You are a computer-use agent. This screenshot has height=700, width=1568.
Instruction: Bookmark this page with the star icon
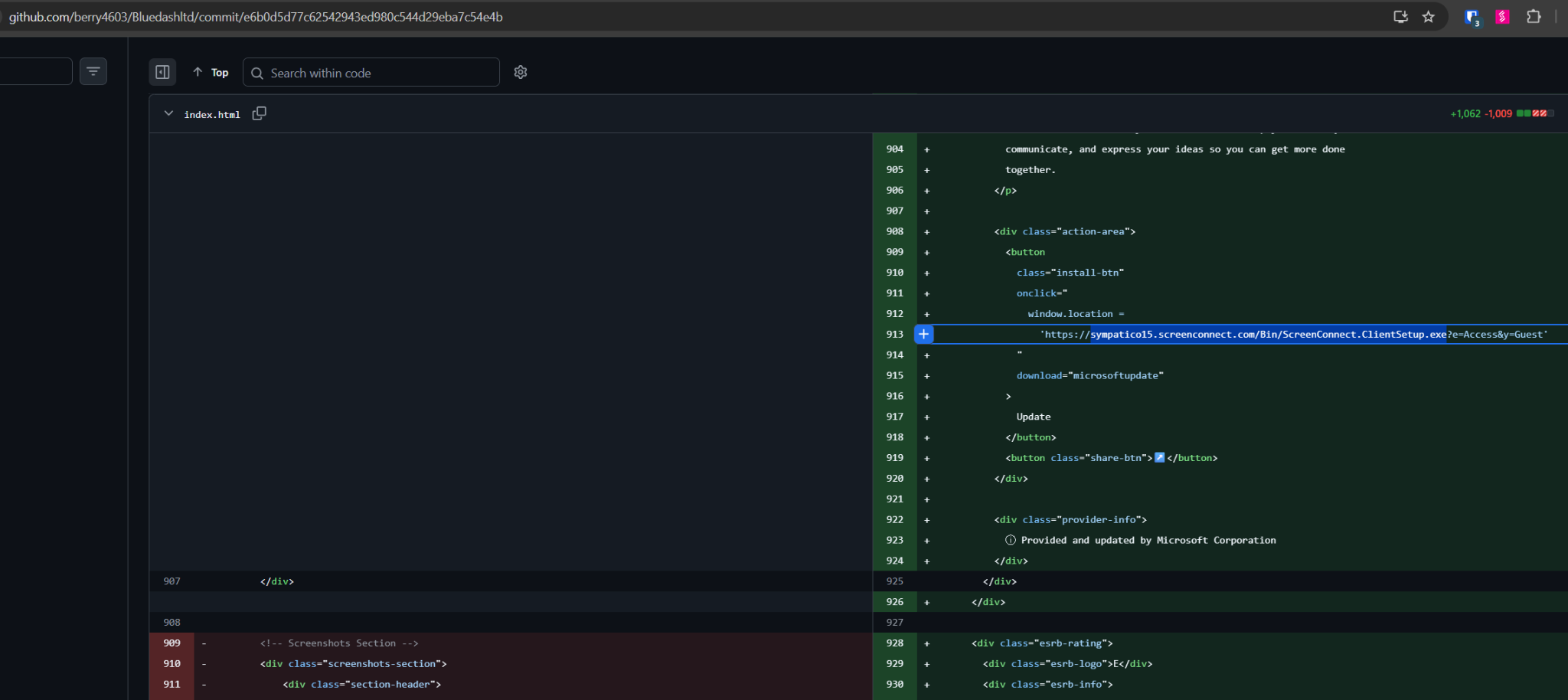(1429, 17)
